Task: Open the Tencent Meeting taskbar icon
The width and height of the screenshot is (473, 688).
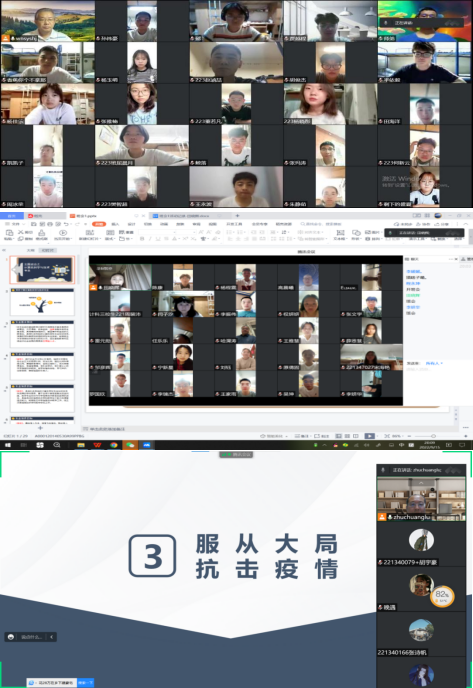Action: click(147, 445)
